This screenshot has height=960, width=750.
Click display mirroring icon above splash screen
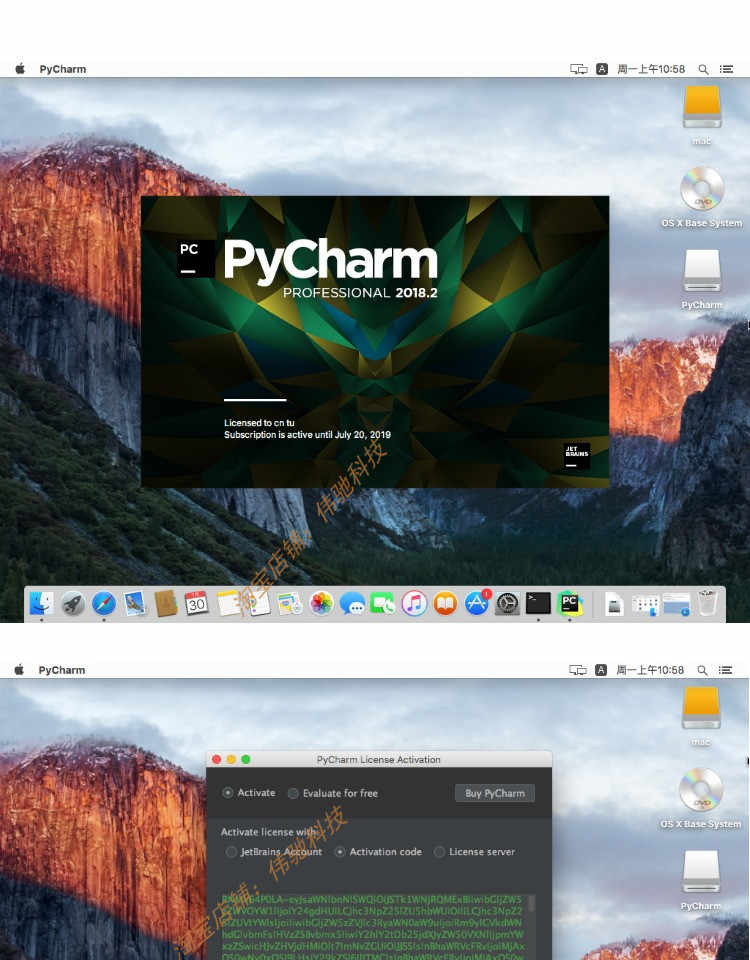[x=579, y=69]
